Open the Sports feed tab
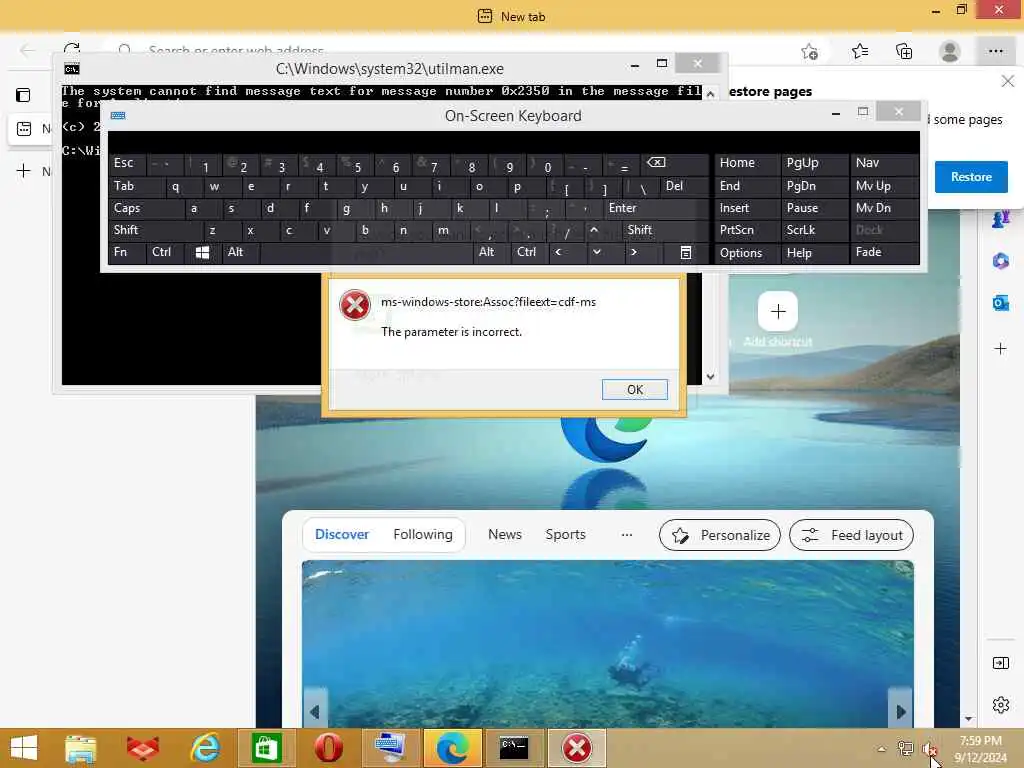This screenshot has height=768, width=1024. click(x=565, y=534)
